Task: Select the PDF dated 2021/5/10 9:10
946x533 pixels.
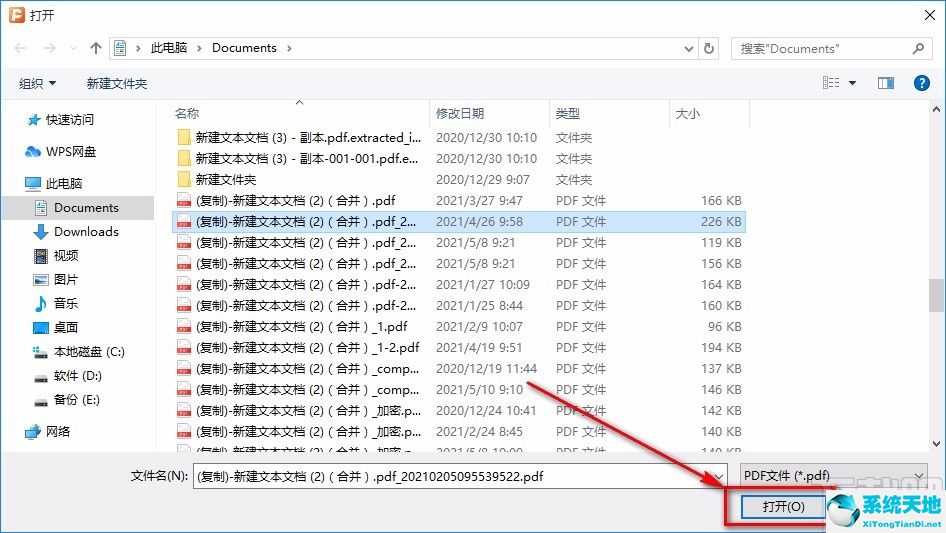Action: [459, 390]
